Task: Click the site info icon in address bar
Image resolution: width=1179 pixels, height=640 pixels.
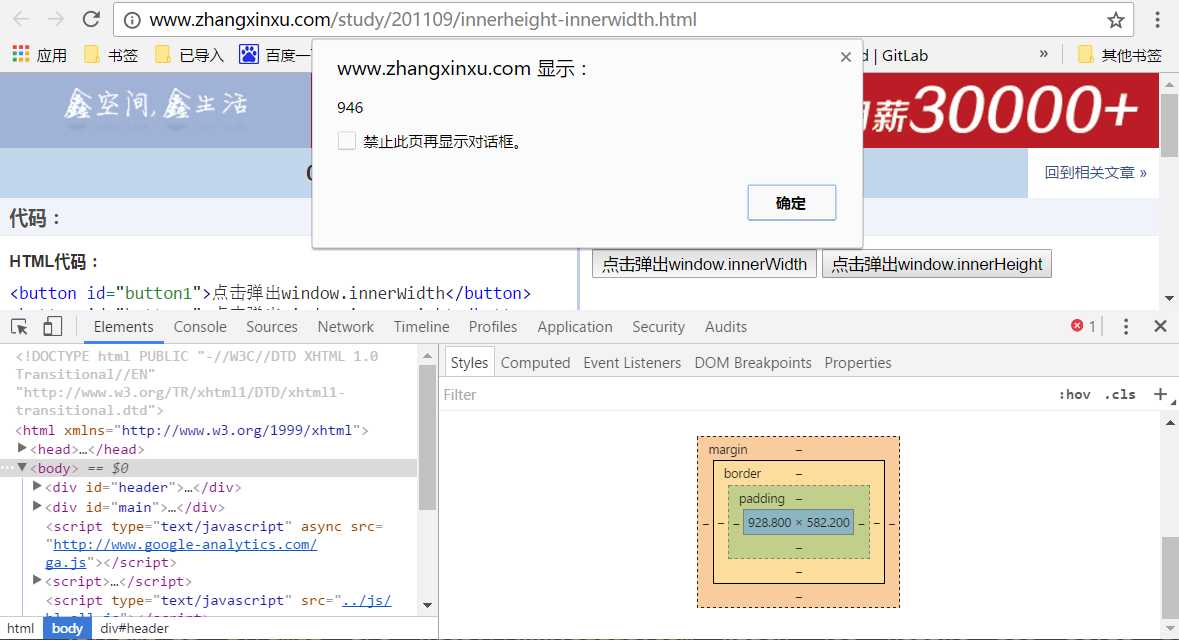Action: click(x=132, y=20)
